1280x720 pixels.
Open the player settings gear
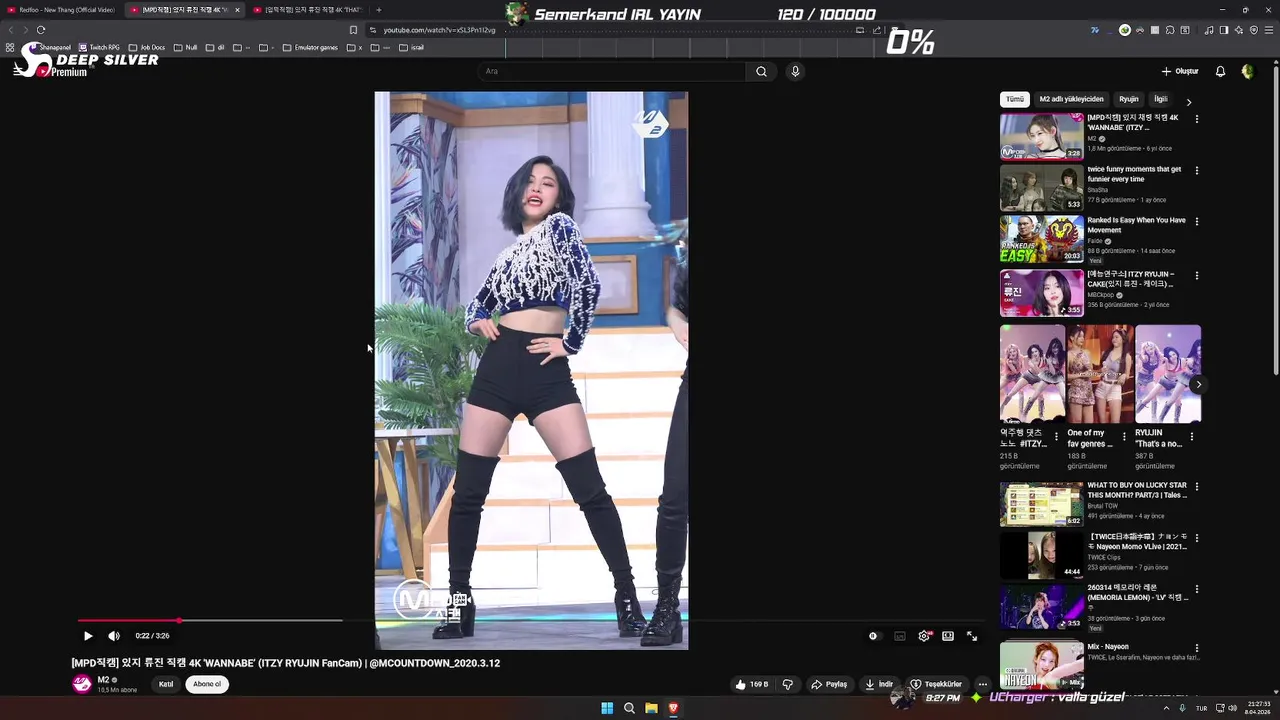click(924, 636)
